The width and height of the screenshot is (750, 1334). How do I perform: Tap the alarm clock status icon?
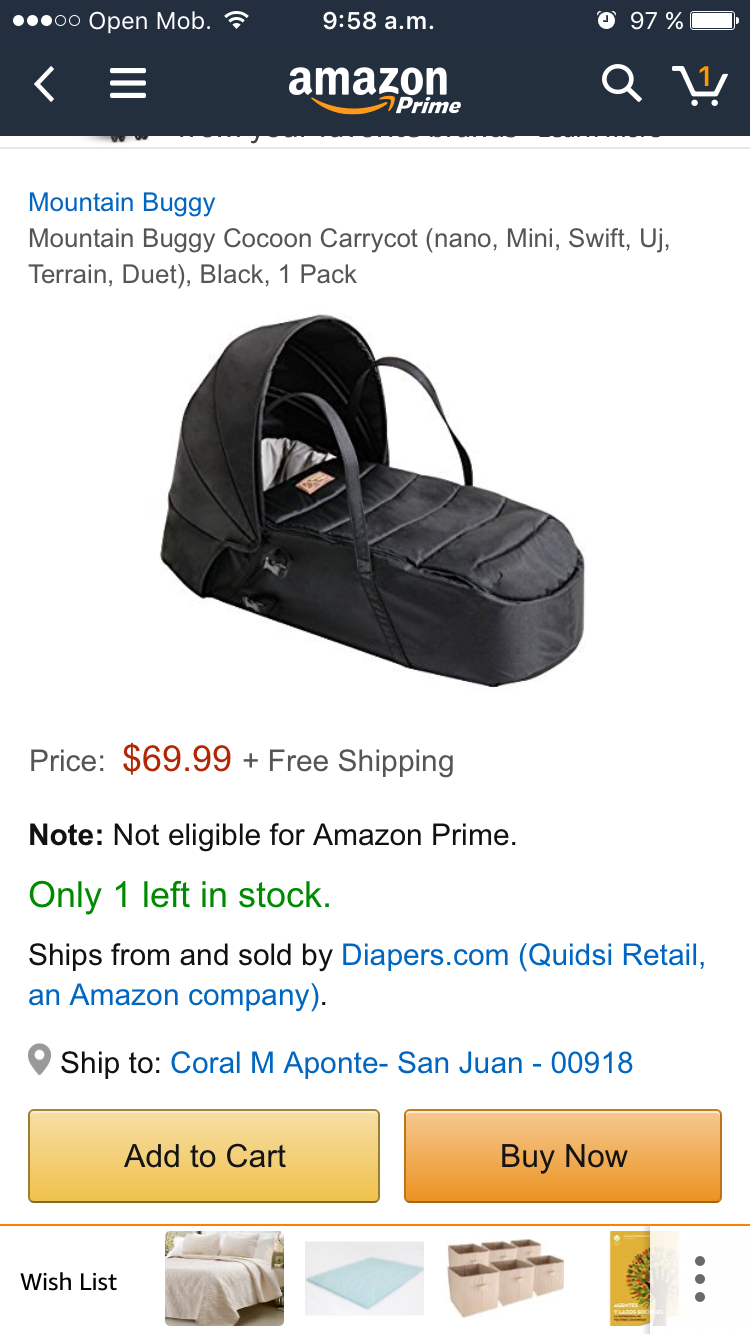[x=606, y=20]
